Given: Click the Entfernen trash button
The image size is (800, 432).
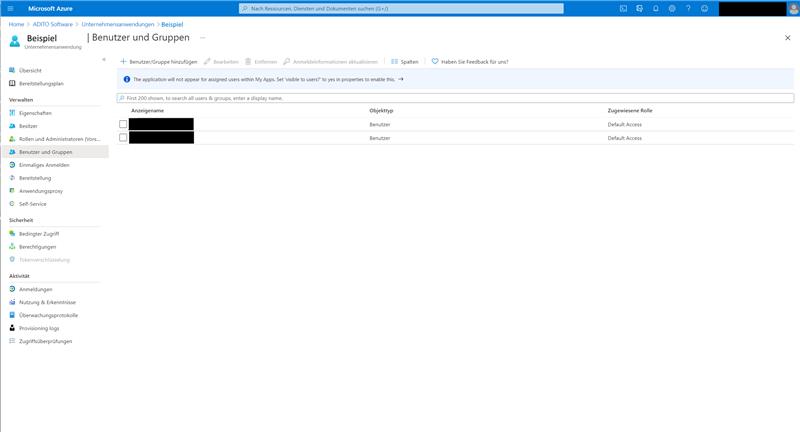Looking at the screenshot, I should [x=261, y=62].
